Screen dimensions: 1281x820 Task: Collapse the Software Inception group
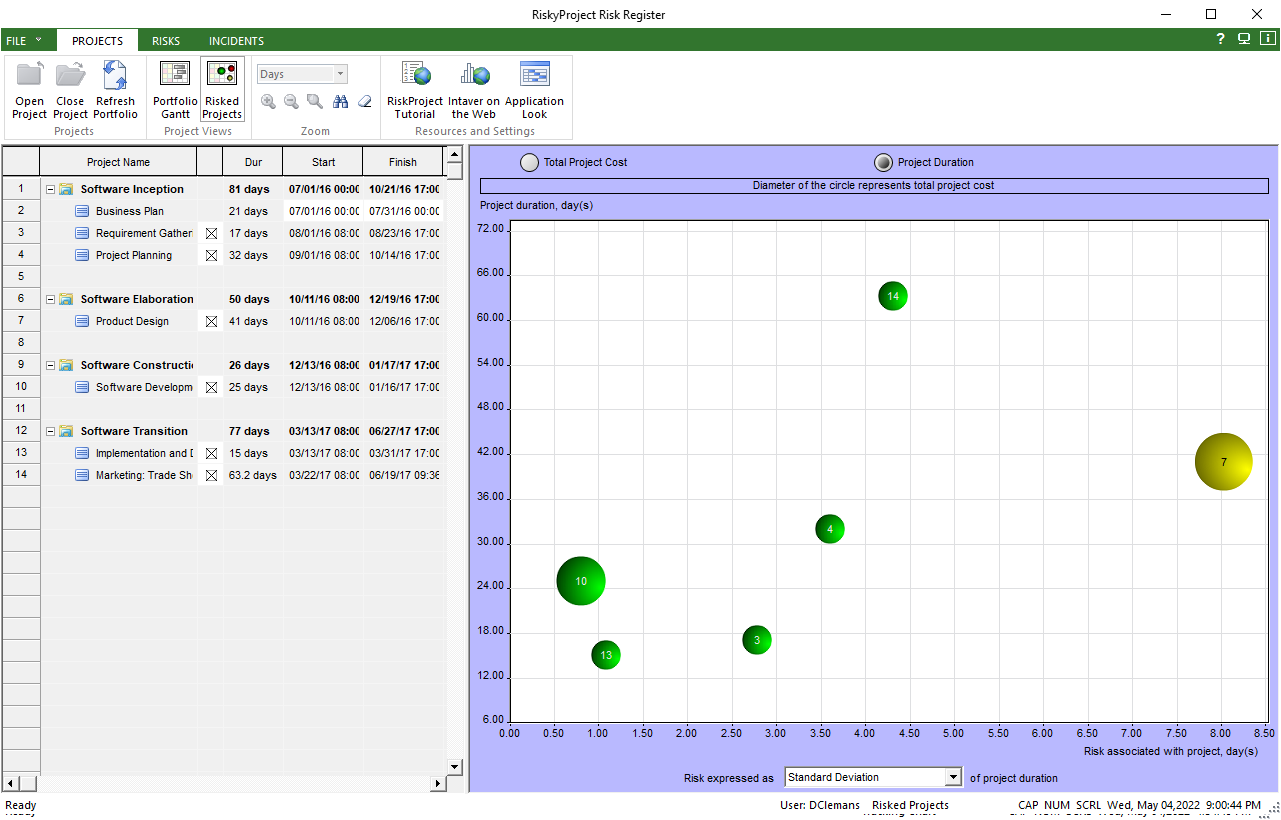click(x=50, y=189)
